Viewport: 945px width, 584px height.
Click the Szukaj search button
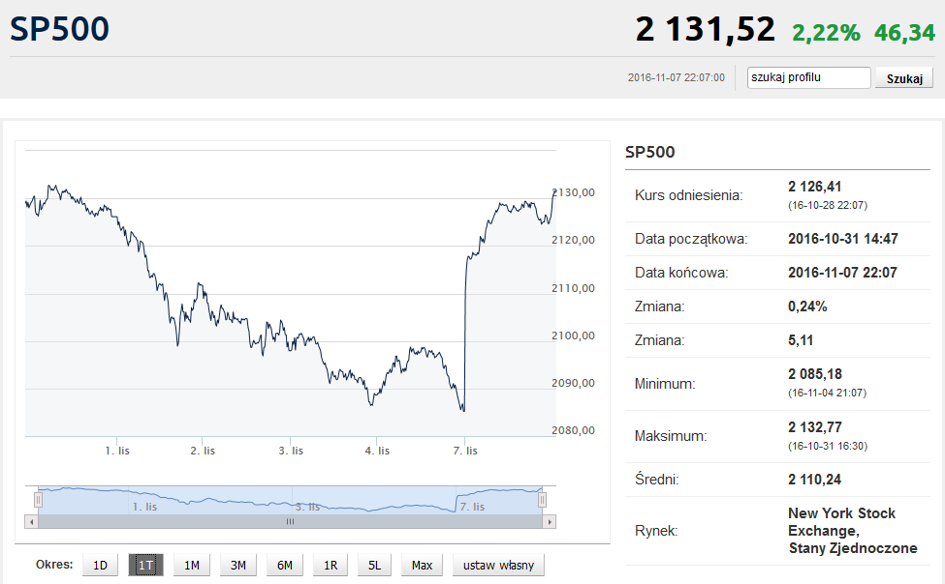click(904, 78)
